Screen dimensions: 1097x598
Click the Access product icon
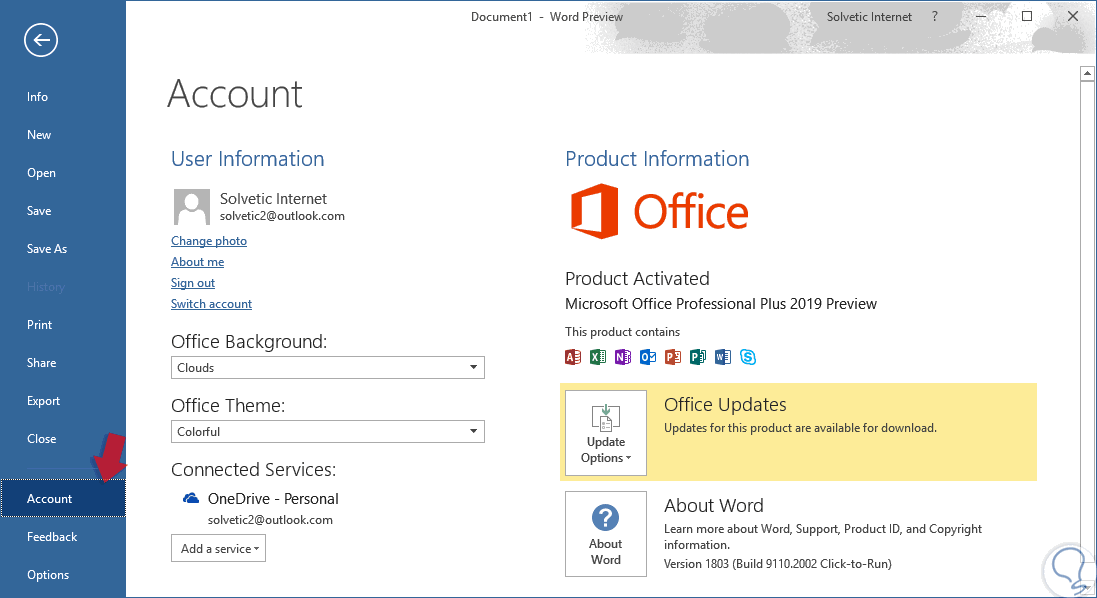[573, 357]
